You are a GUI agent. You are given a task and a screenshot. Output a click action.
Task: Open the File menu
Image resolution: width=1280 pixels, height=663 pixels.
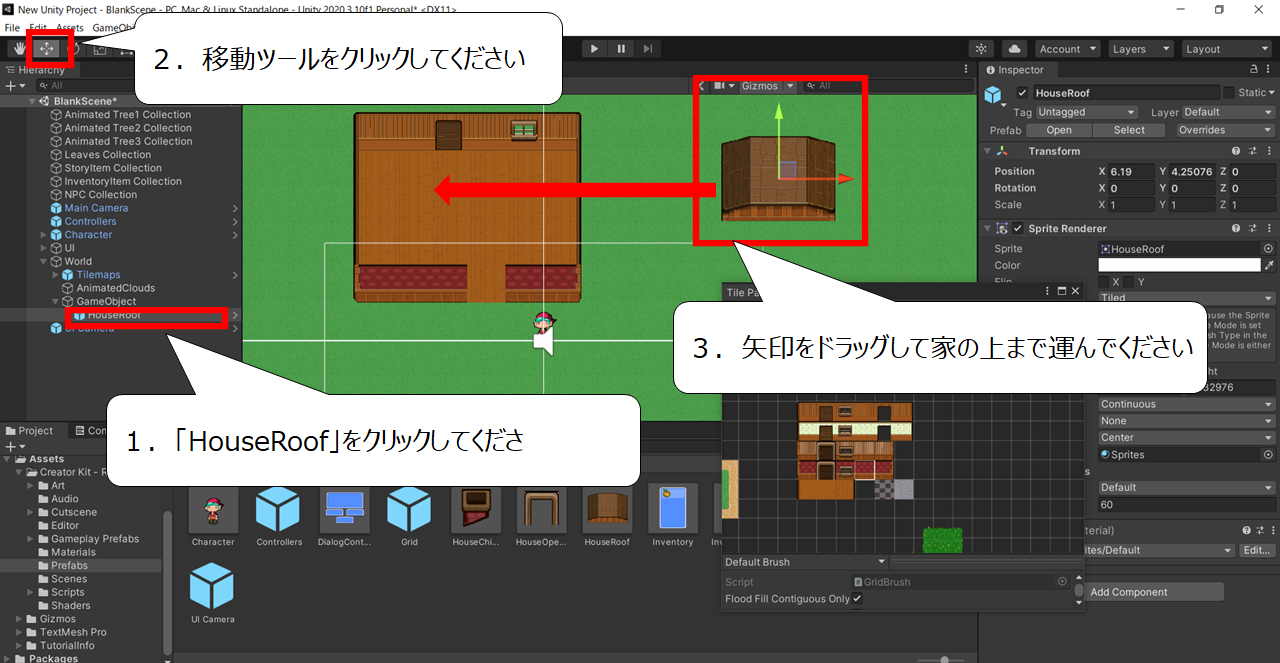coord(12,28)
